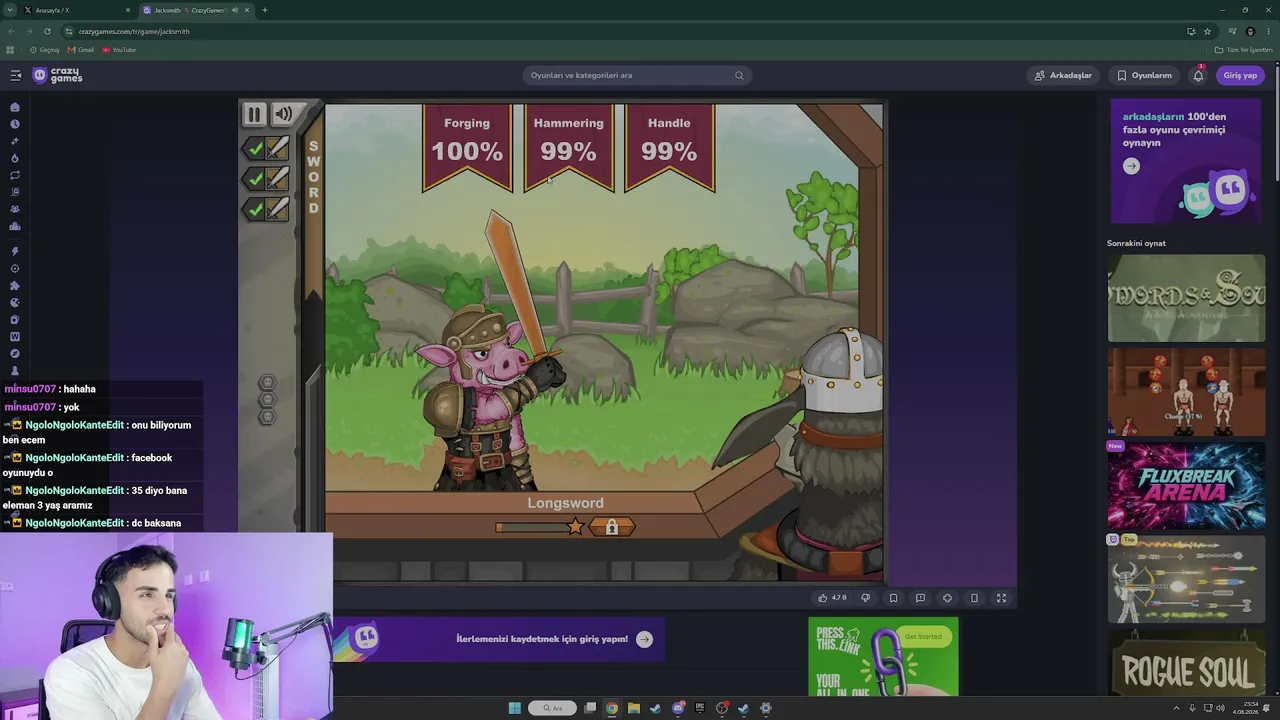
Task: Show hidden system tray icons
Action: click(x=1177, y=708)
